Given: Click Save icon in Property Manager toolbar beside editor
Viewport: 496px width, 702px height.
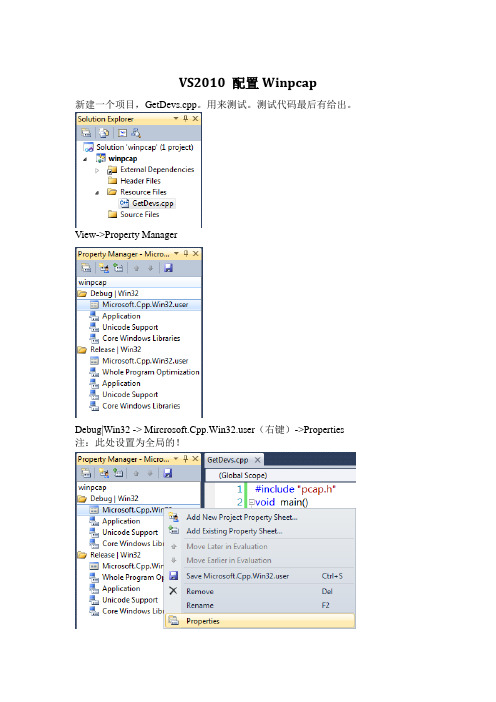Looking at the screenshot, I should [x=168, y=473].
